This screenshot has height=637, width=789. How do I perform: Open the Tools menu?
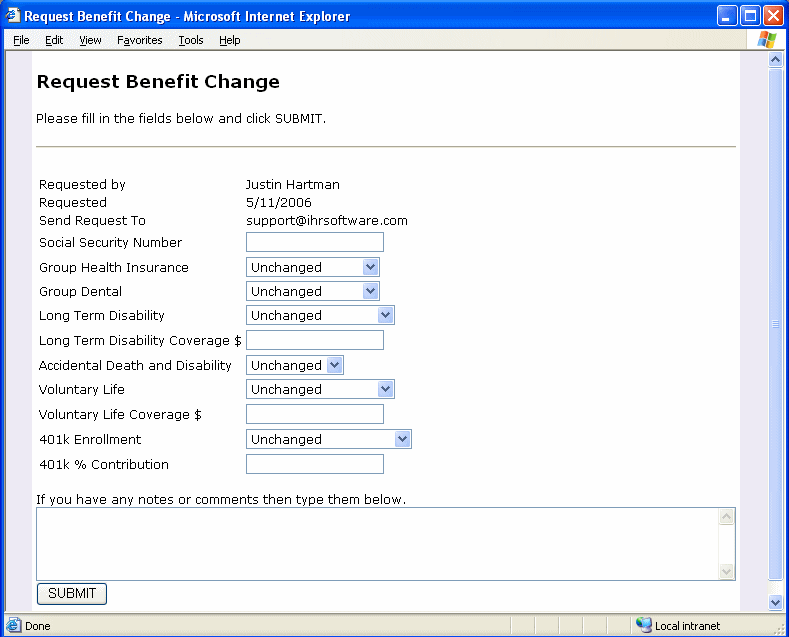pyautogui.click(x=190, y=40)
